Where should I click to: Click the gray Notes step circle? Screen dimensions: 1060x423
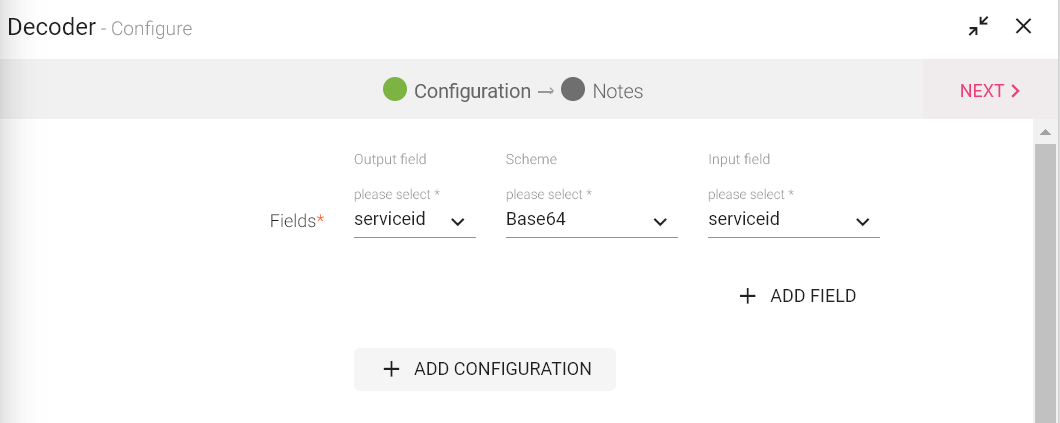[x=573, y=90]
